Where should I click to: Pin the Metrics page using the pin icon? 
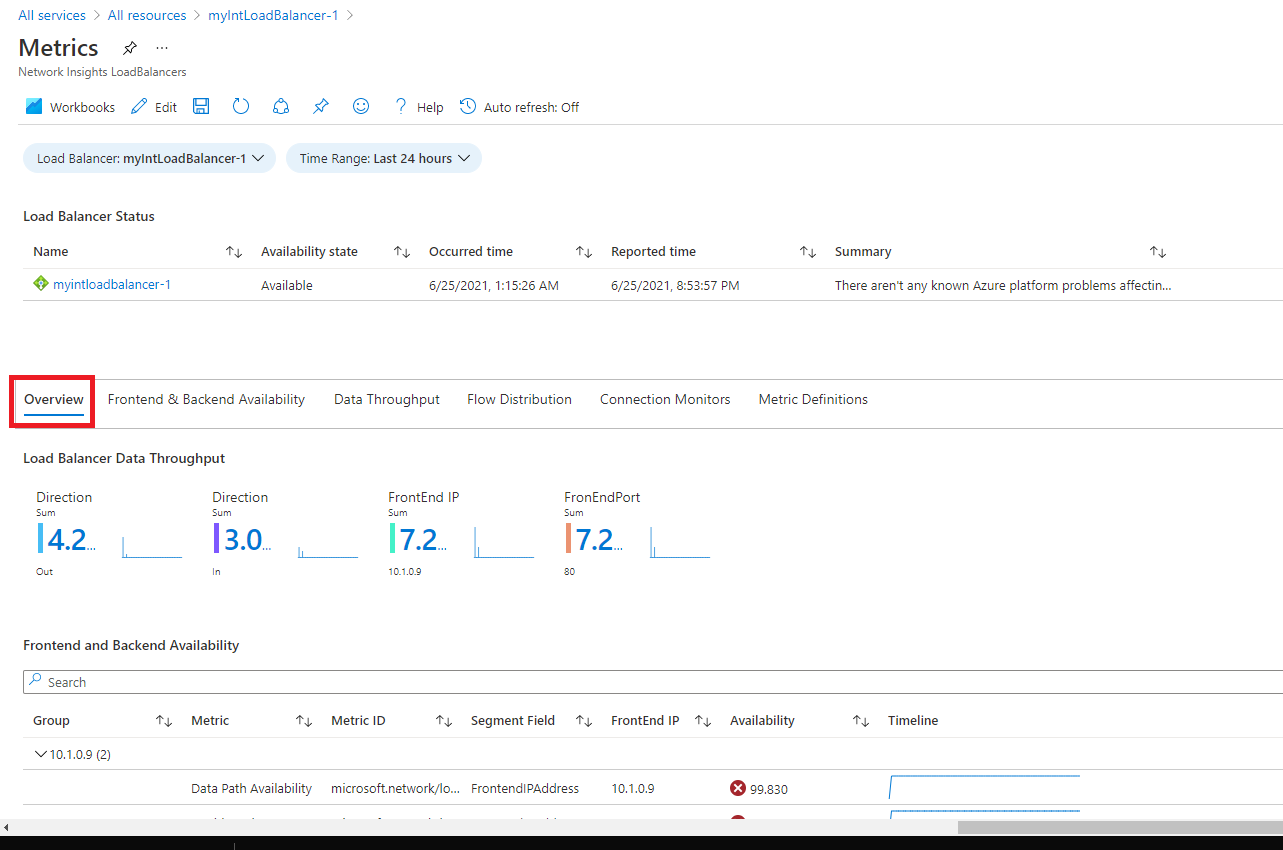(x=129, y=47)
